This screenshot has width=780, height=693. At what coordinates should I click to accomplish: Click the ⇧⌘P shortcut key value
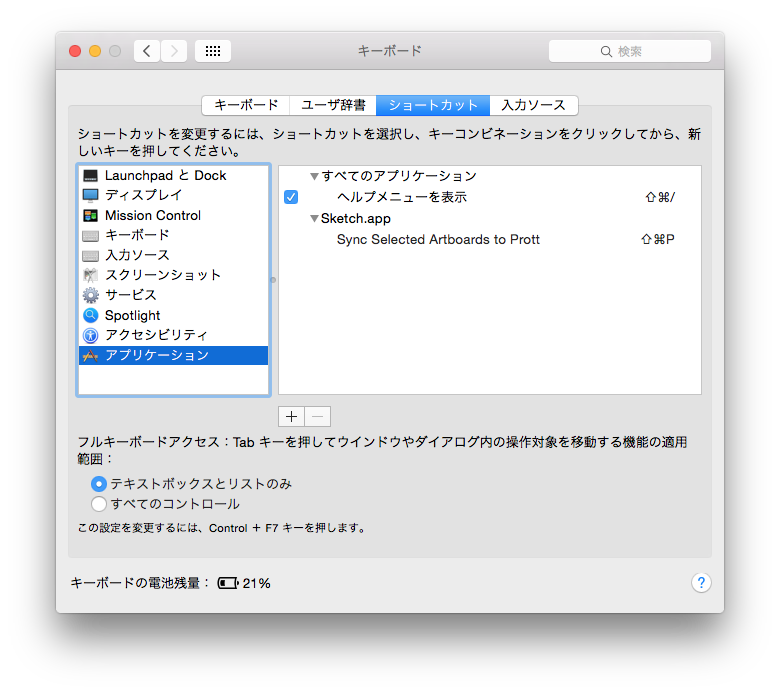click(658, 239)
